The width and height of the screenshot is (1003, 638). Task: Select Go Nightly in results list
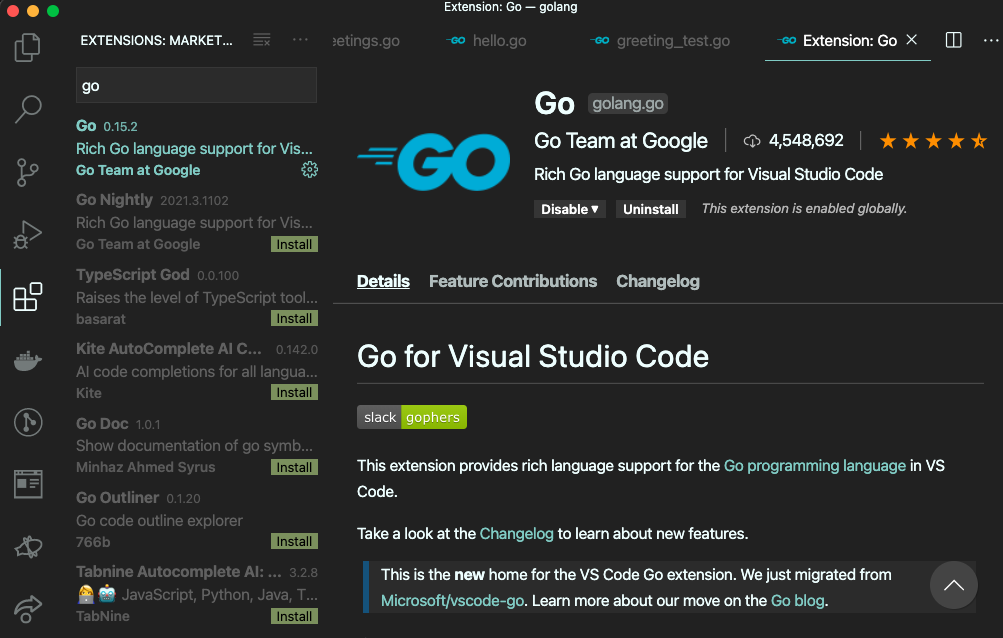tap(196, 222)
